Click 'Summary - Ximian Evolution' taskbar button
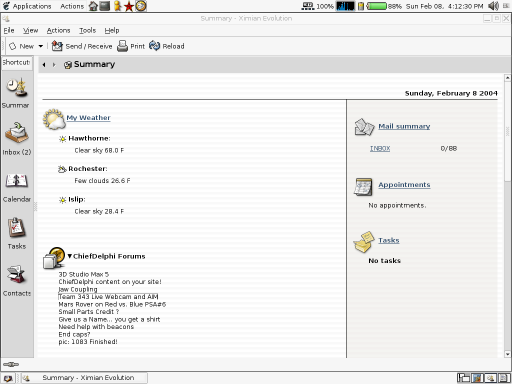This screenshot has height=384, width=512. (x=84, y=378)
